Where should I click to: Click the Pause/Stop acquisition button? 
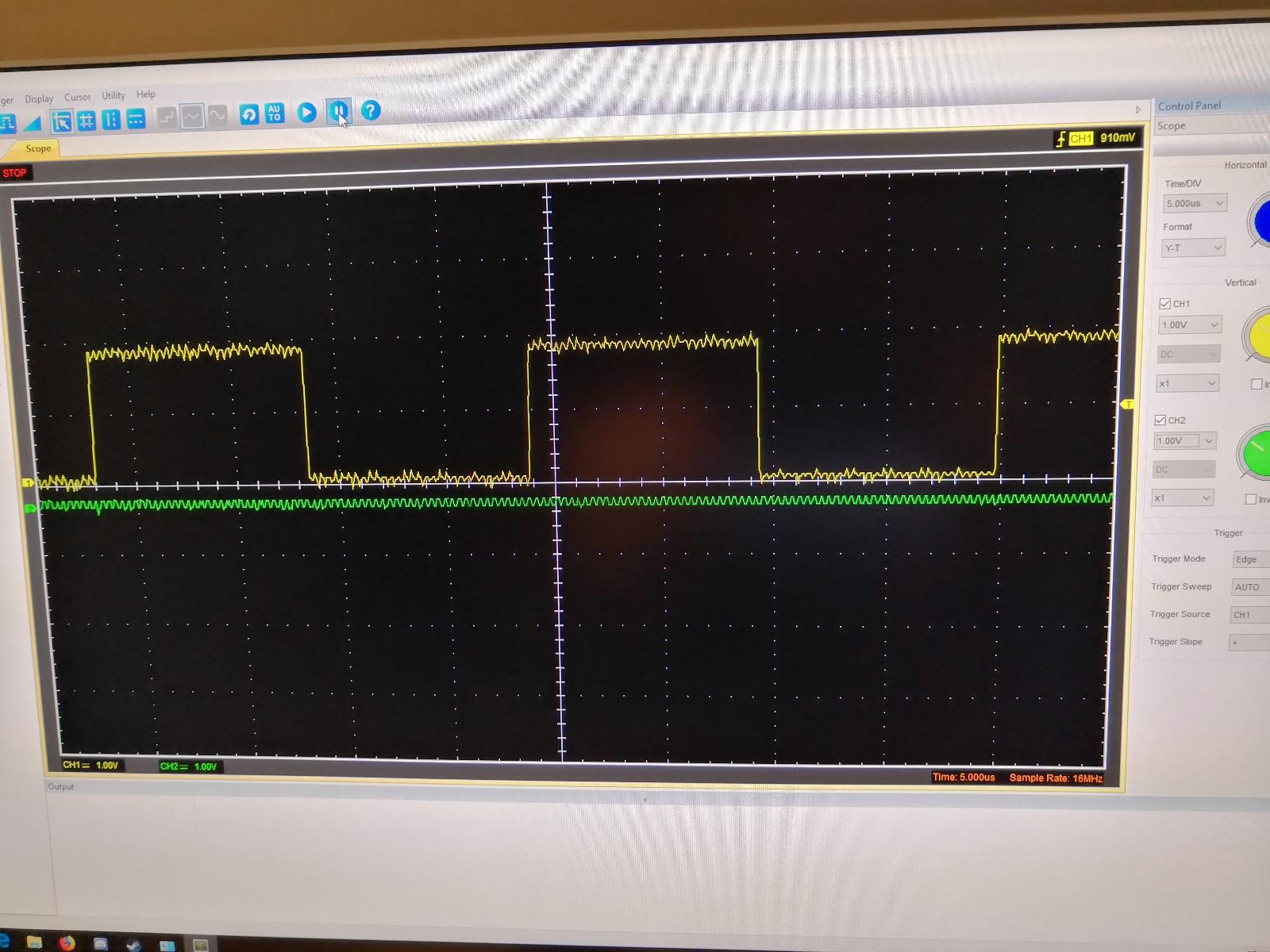click(x=338, y=112)
